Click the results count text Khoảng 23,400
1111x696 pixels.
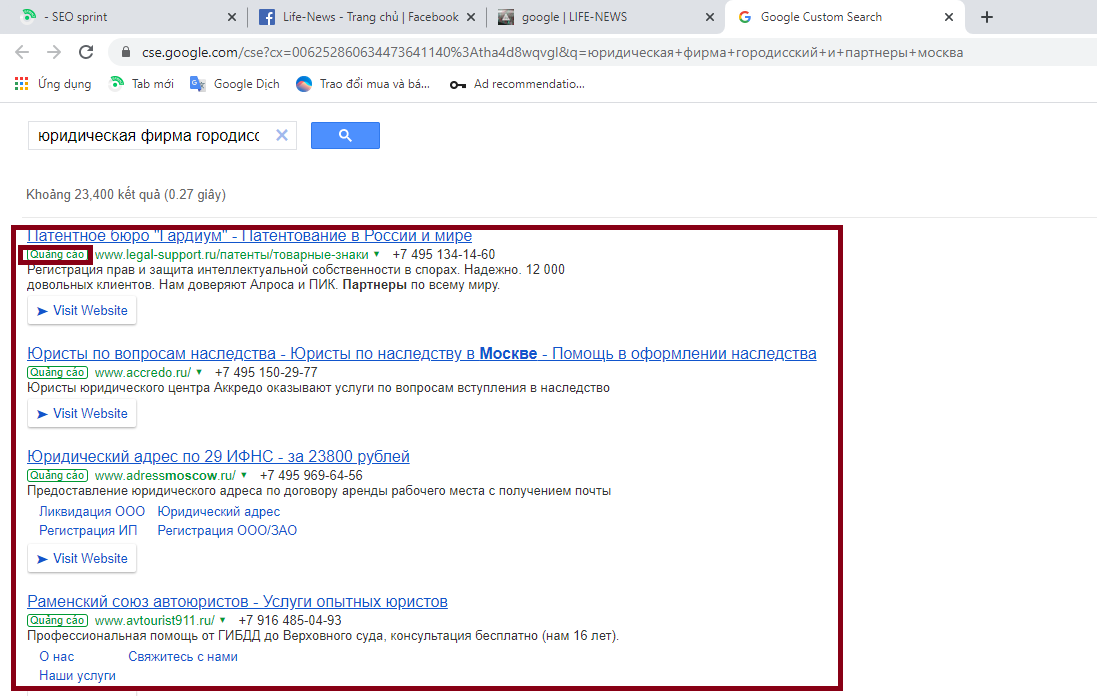pos(126,194)
